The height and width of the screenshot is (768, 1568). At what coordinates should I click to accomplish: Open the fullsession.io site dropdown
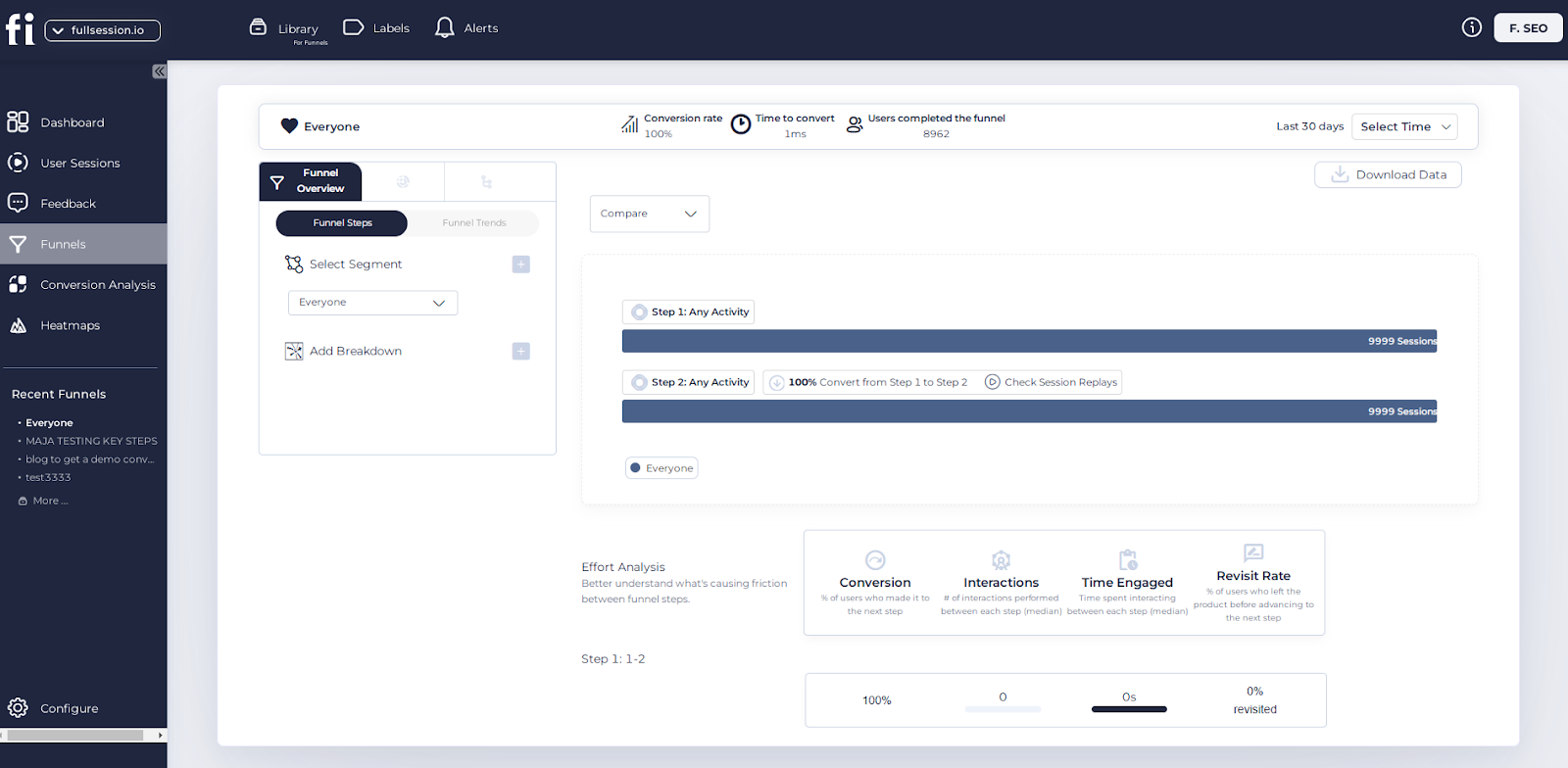102,30
